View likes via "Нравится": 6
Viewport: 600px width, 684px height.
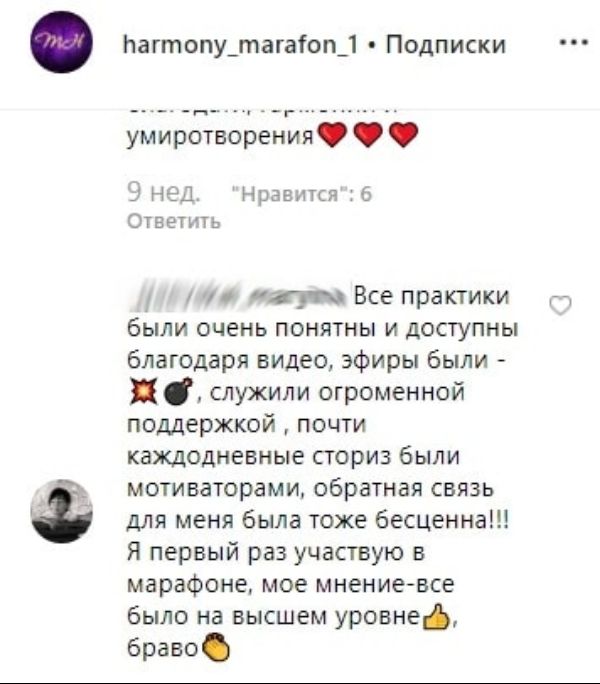tap(302, 194)
